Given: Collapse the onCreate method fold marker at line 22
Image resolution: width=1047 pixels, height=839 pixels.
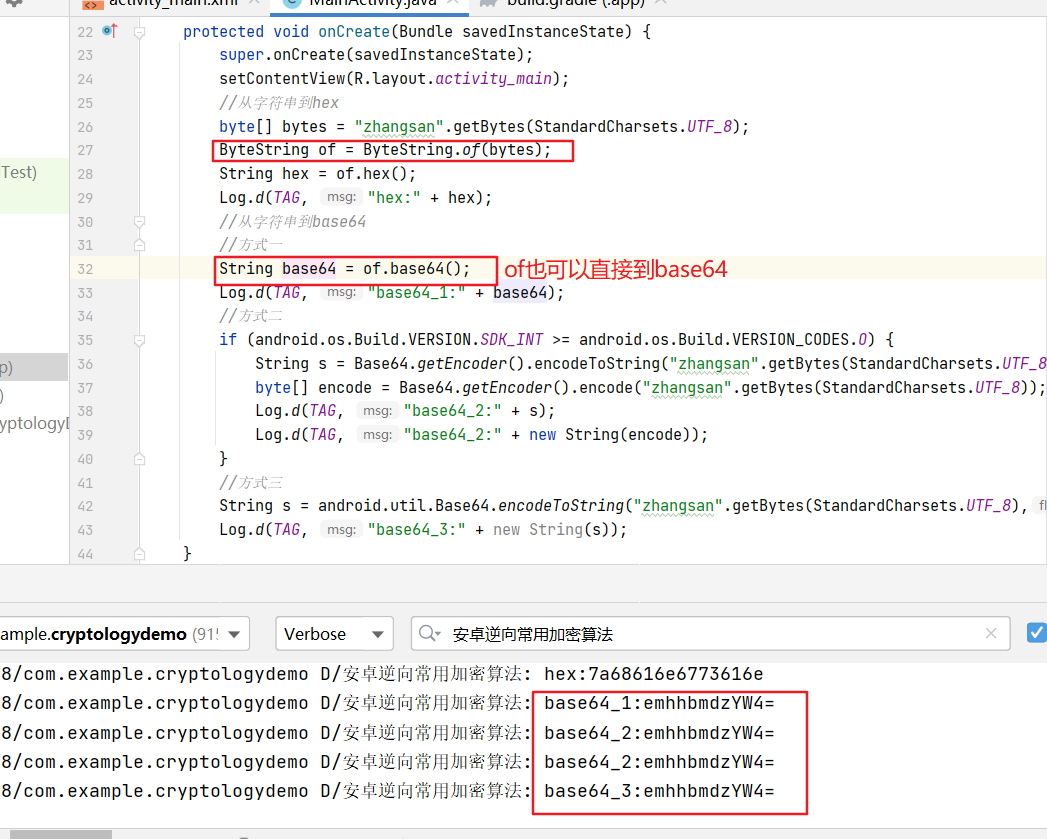Looking at the screenshot, I should coord(140,32).
